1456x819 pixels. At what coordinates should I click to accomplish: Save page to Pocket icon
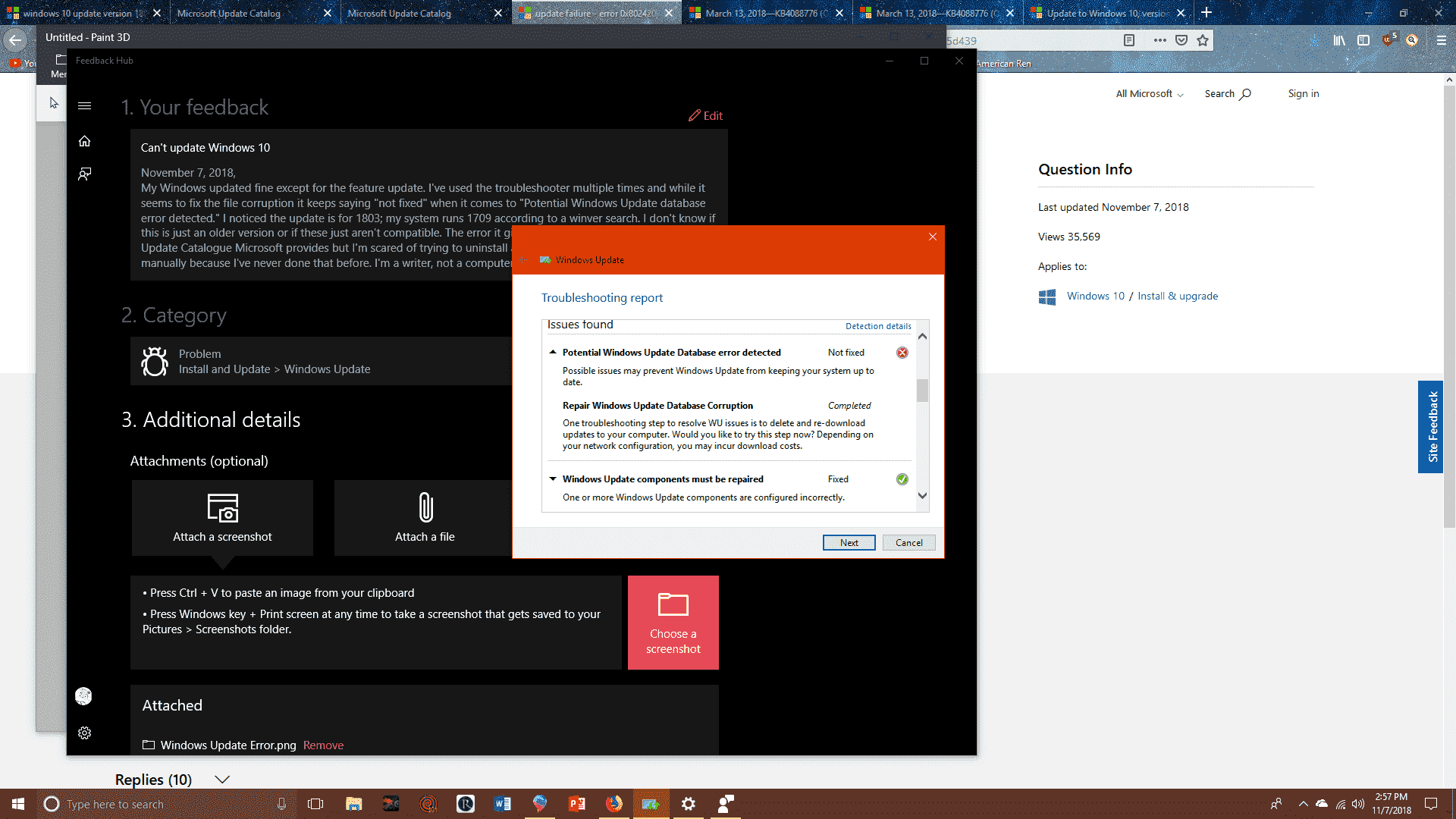1181,40
